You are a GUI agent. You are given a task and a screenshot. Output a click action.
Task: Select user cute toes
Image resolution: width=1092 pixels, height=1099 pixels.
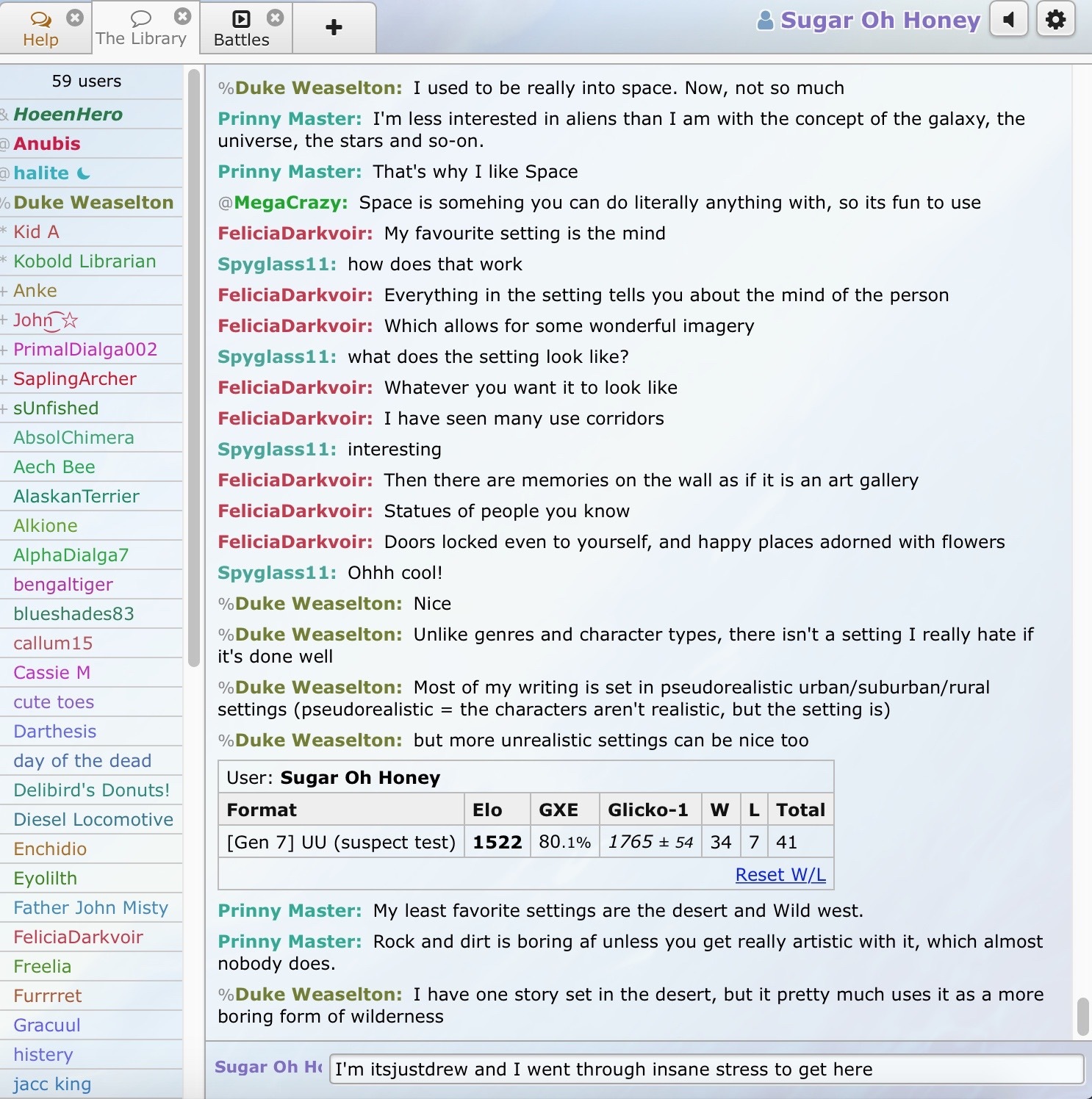[91, 702]
